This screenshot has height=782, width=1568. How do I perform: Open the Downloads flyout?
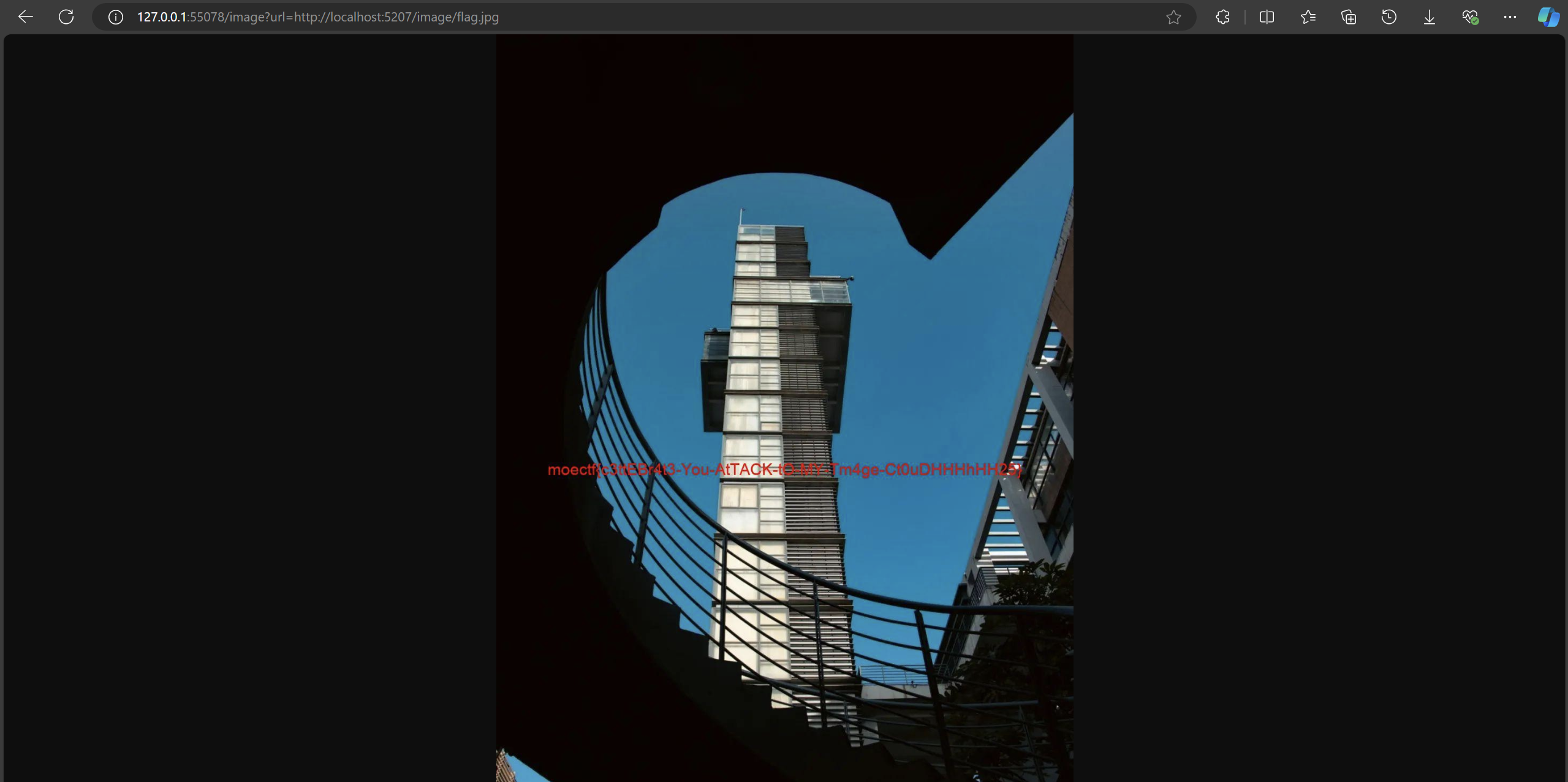click(x=1429, y=17)
